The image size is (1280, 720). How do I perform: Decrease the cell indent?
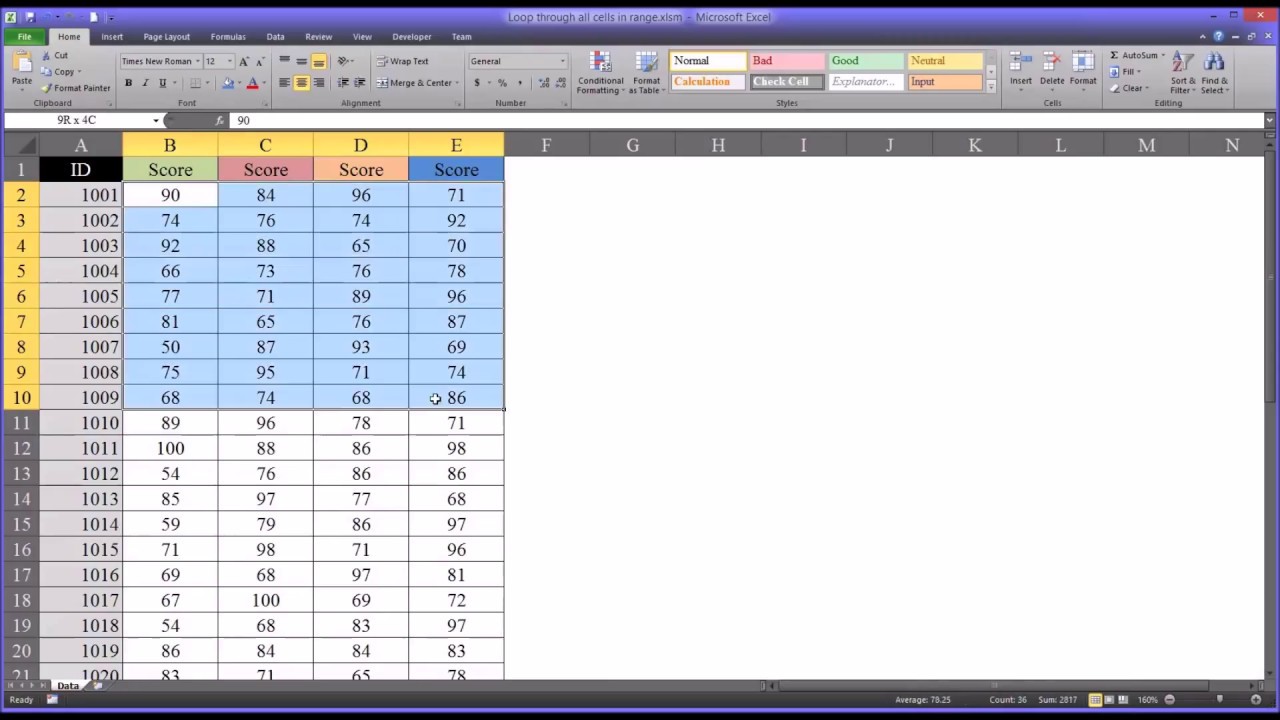(x=343, y=83)
